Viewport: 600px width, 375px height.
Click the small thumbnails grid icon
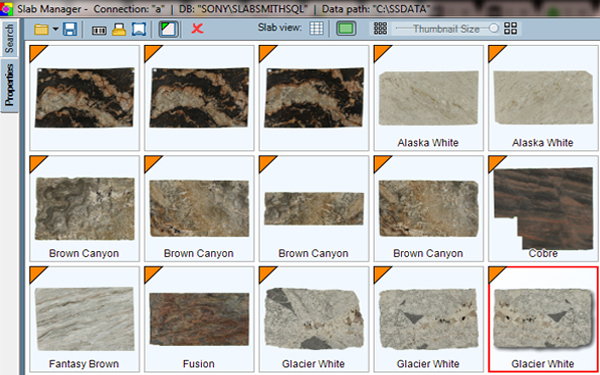click(380, 28)
